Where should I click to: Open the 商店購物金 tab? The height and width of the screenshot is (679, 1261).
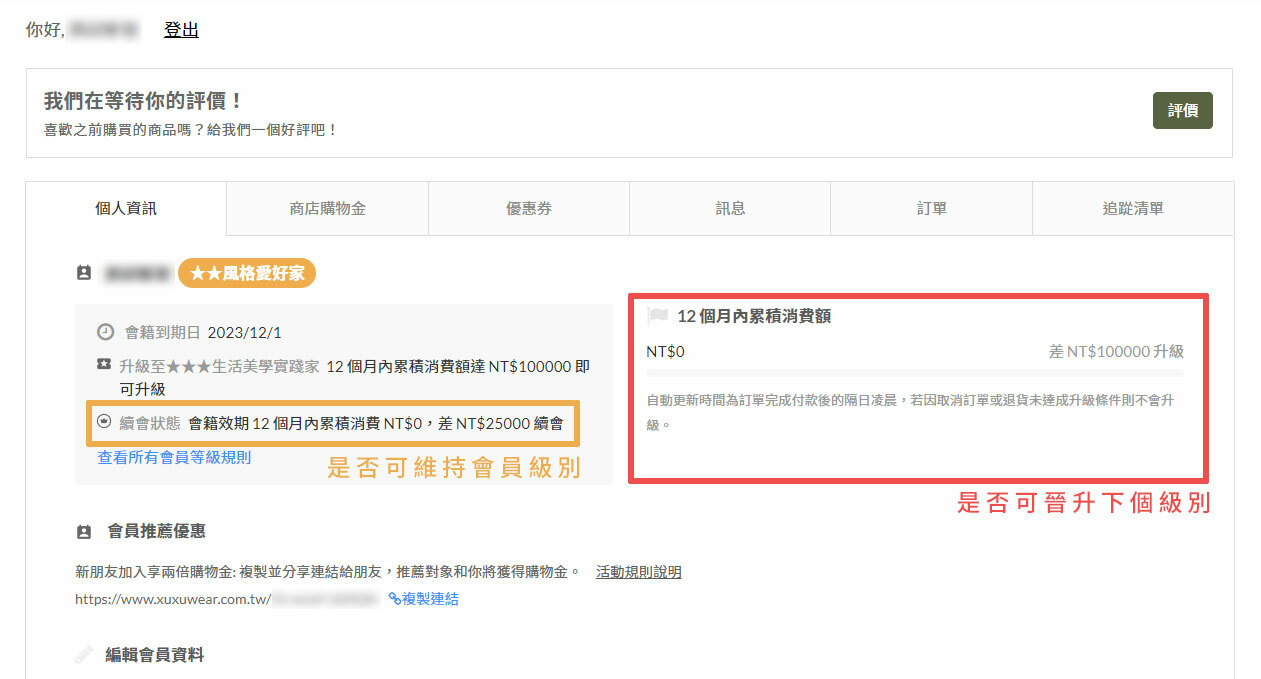[327, 209]
